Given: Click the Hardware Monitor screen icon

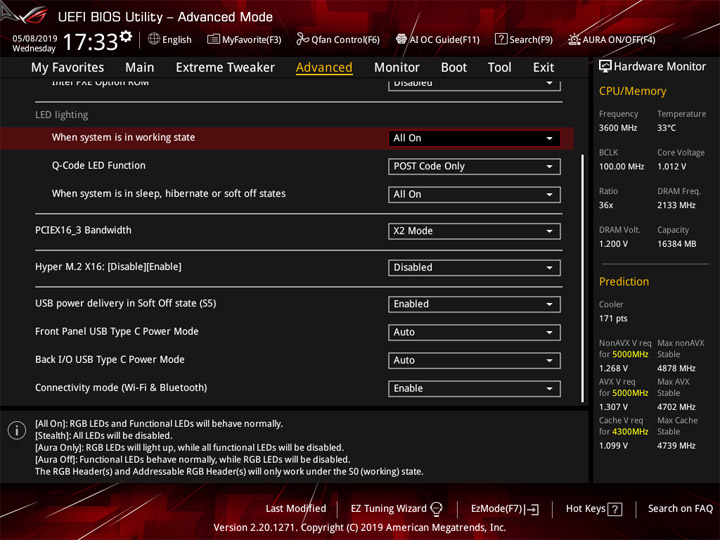Looking at the screenshot, I should point(605,67).
